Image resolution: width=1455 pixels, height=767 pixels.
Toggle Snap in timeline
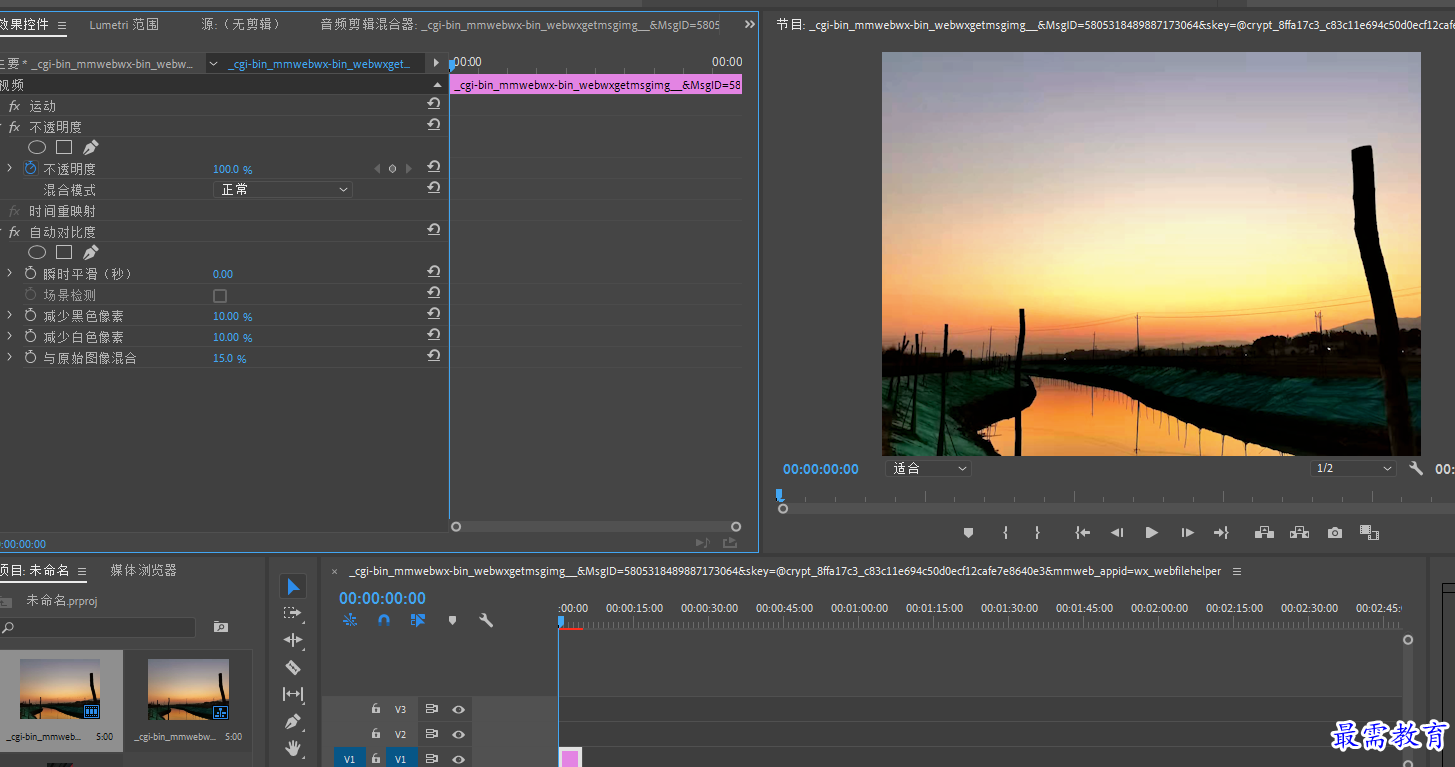[x=384, y=620]
